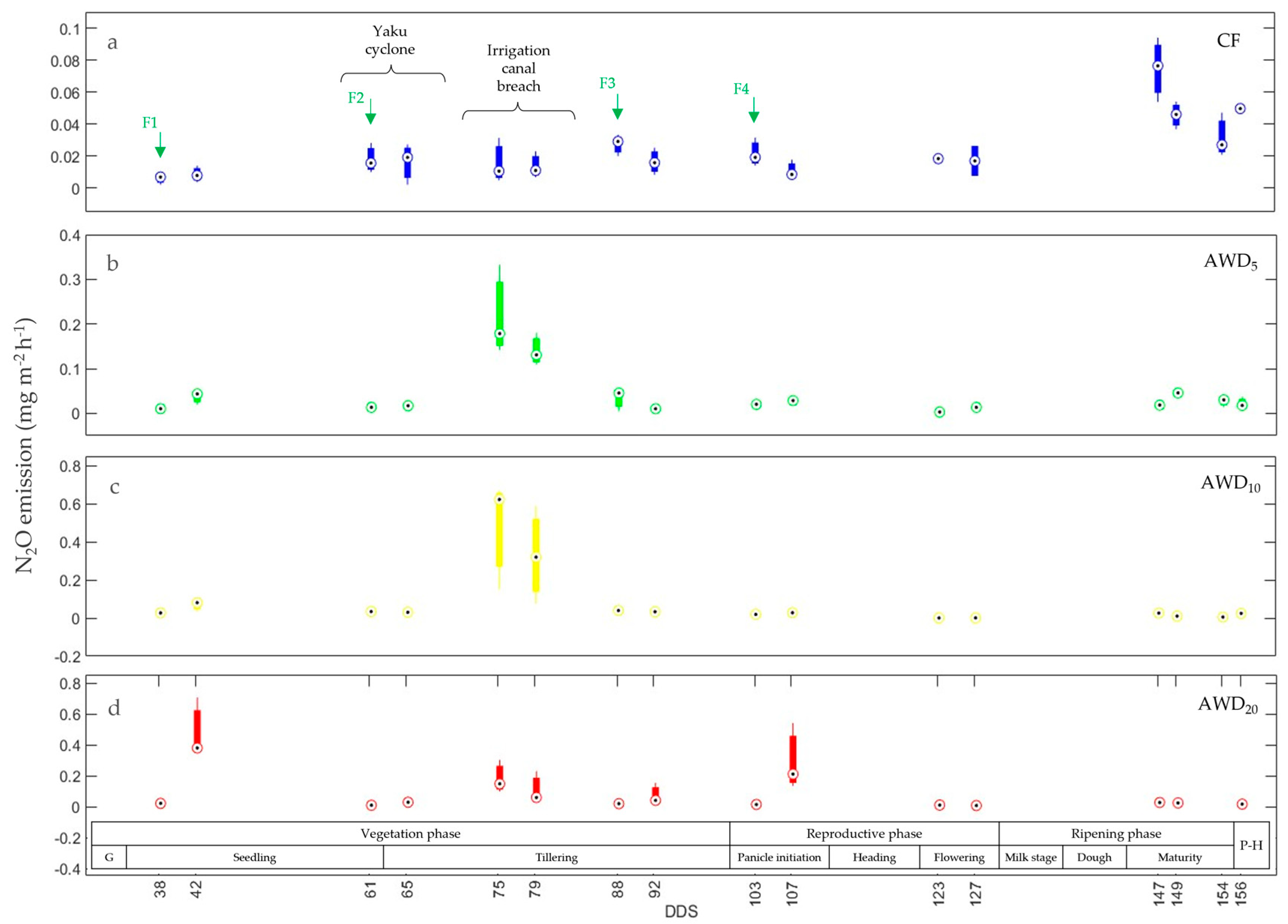This screenshot has width=1288, height=924.
Task: Select the Ripening phase header cell
Action: [1115, 833]
